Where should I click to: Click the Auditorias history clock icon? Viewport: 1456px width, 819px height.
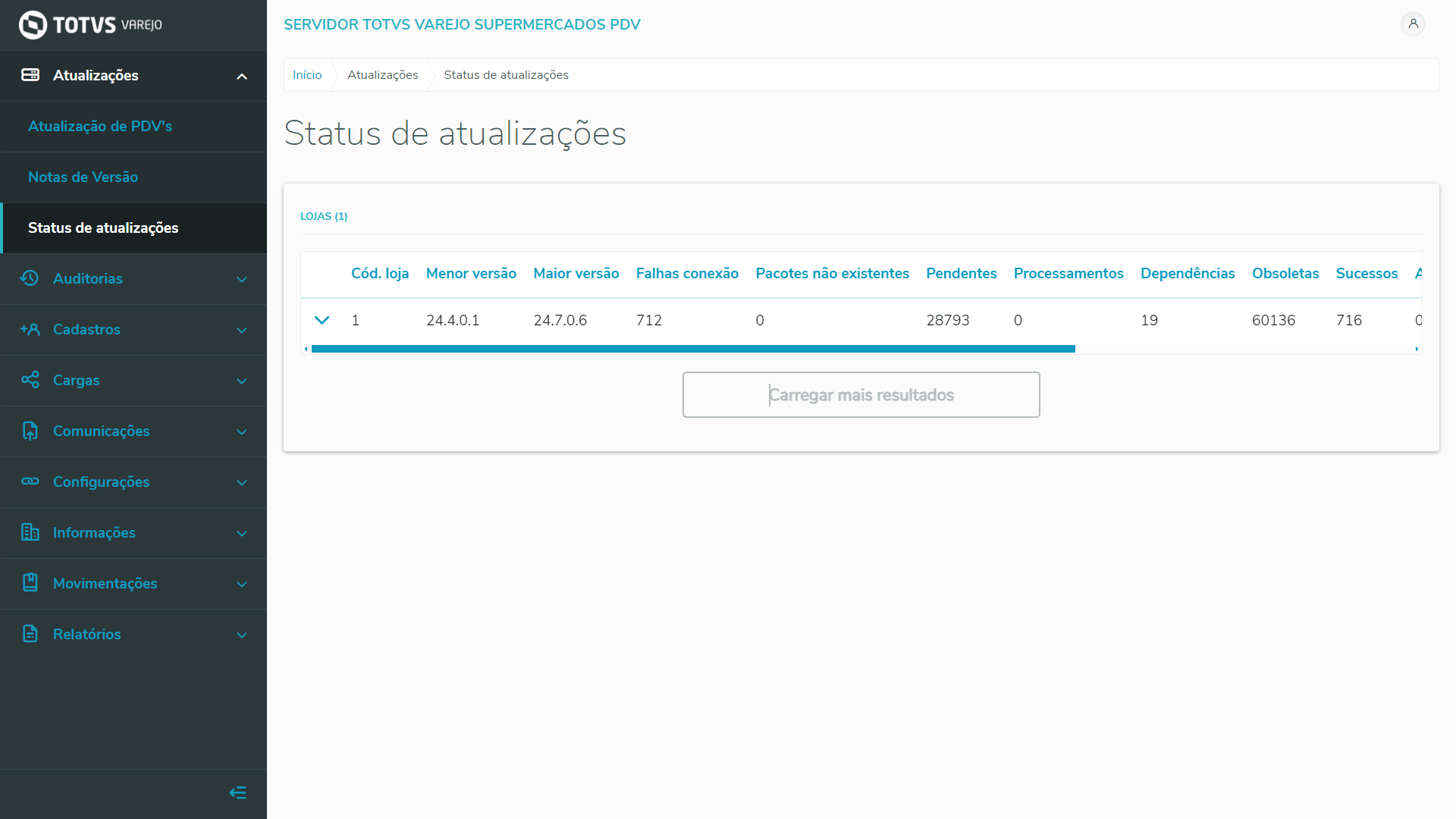[30, 278]
